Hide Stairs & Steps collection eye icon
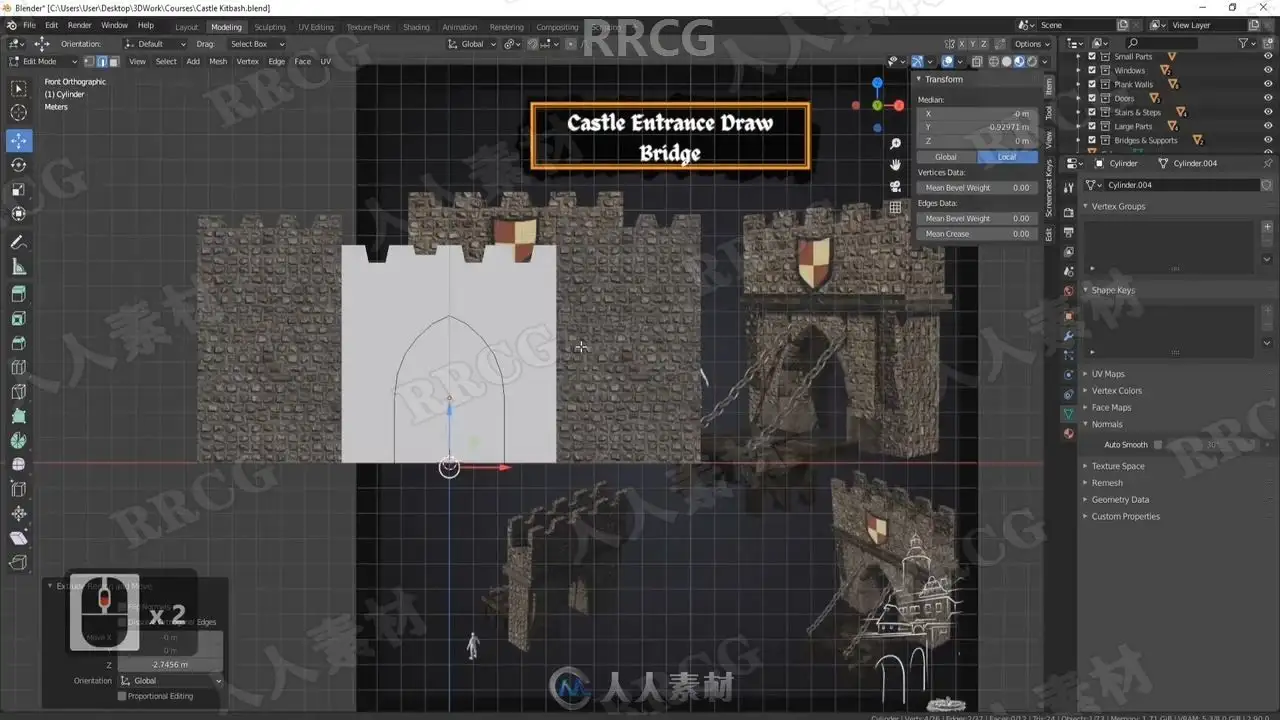The height and width of the screenshot is (720, 1280). point(1270,113)
